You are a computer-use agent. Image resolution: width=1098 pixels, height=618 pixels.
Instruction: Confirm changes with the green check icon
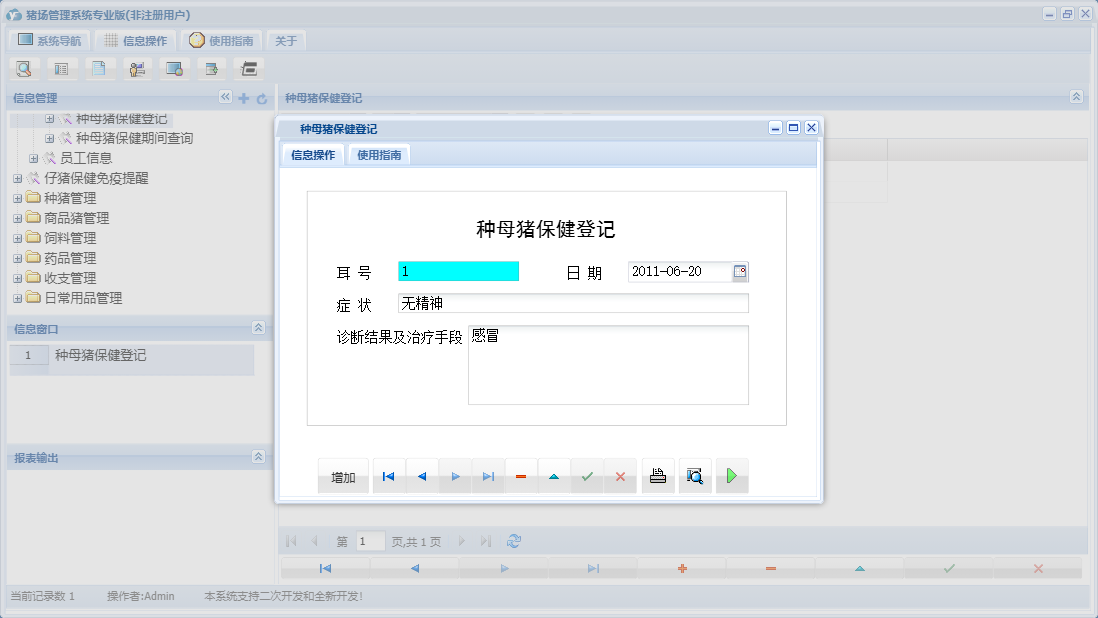[x=587, y=476]
